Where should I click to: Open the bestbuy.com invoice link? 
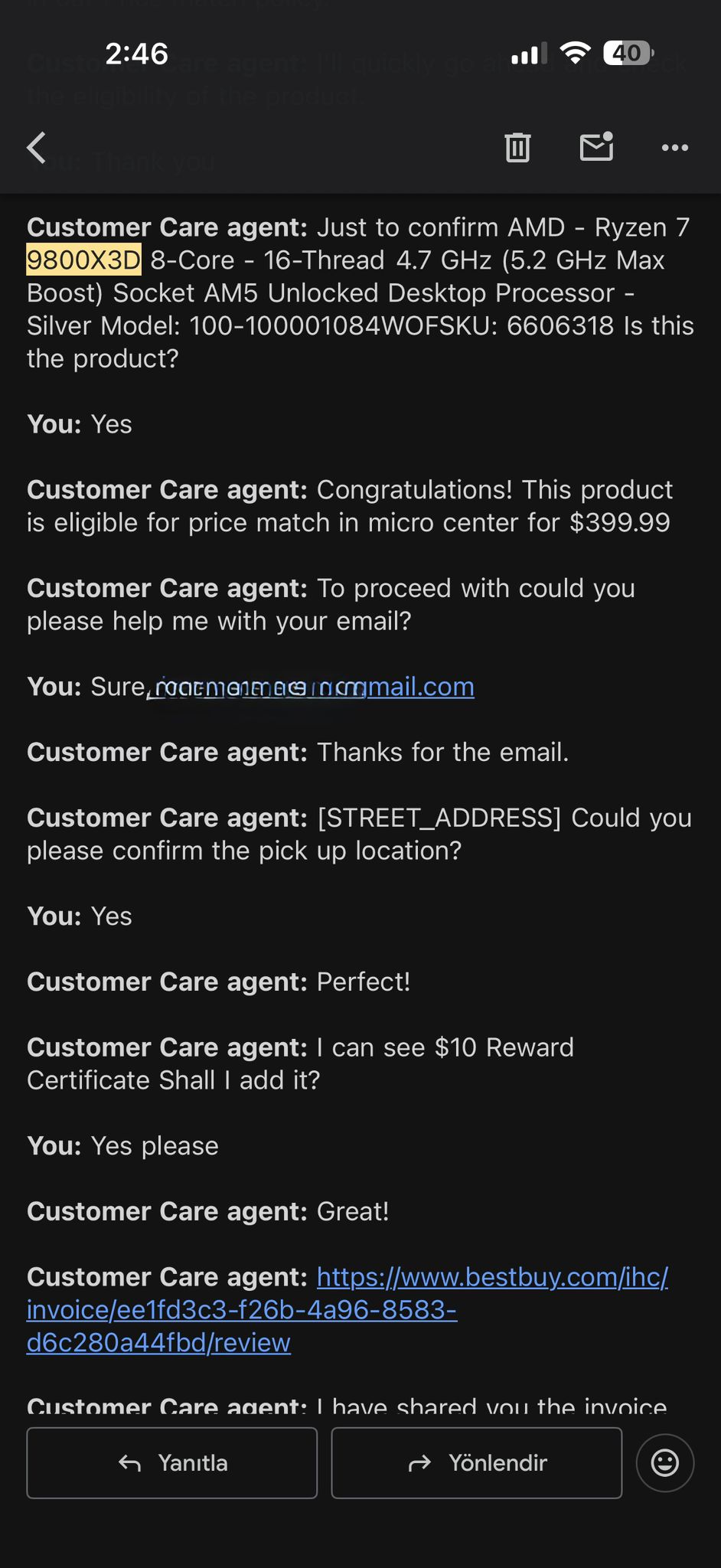tap(347, 1309)
